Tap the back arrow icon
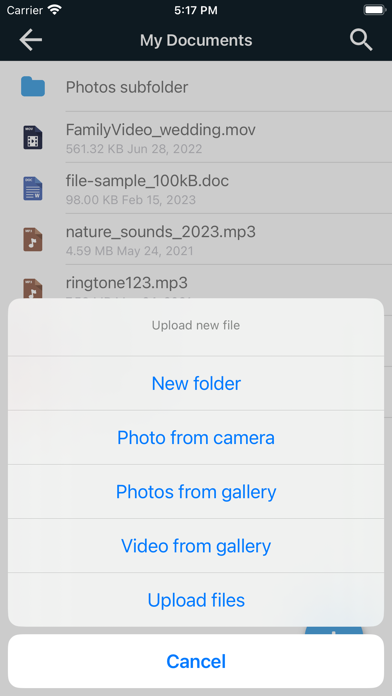The height and width of the screenshot is (696, 392). coord(31,40)
